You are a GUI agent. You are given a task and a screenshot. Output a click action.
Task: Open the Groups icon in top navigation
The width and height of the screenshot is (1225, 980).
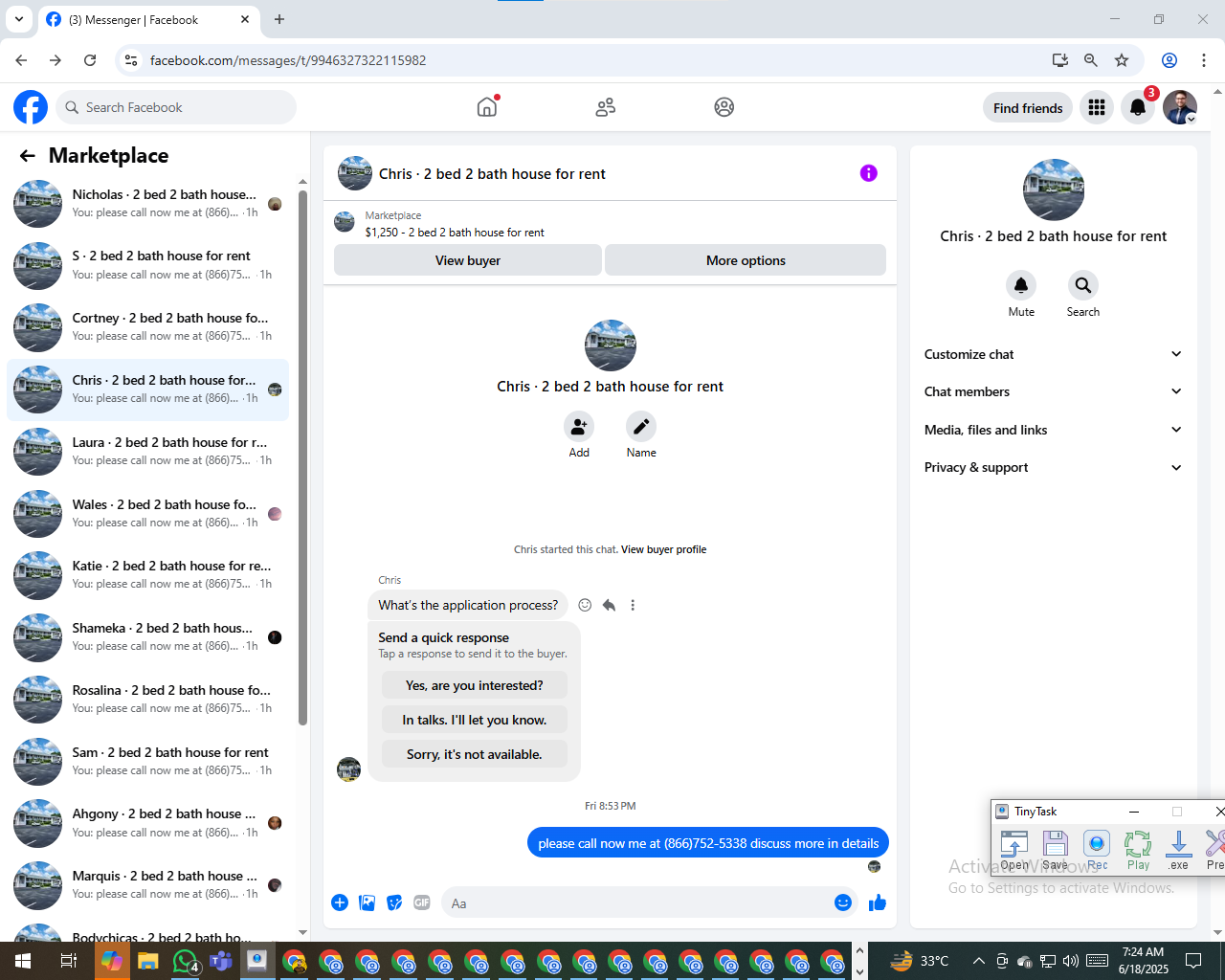click(x=724, y=107)
